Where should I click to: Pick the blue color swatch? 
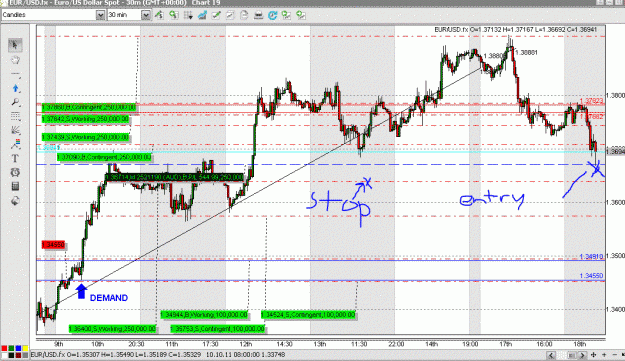click(x=18, y=349)
